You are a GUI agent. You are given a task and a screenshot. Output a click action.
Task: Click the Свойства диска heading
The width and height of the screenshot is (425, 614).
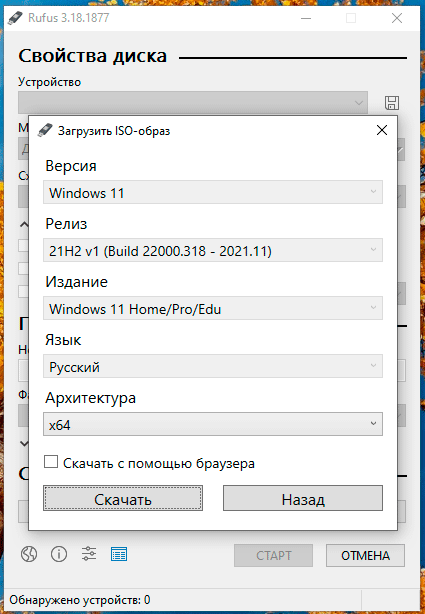coord(92,56)
